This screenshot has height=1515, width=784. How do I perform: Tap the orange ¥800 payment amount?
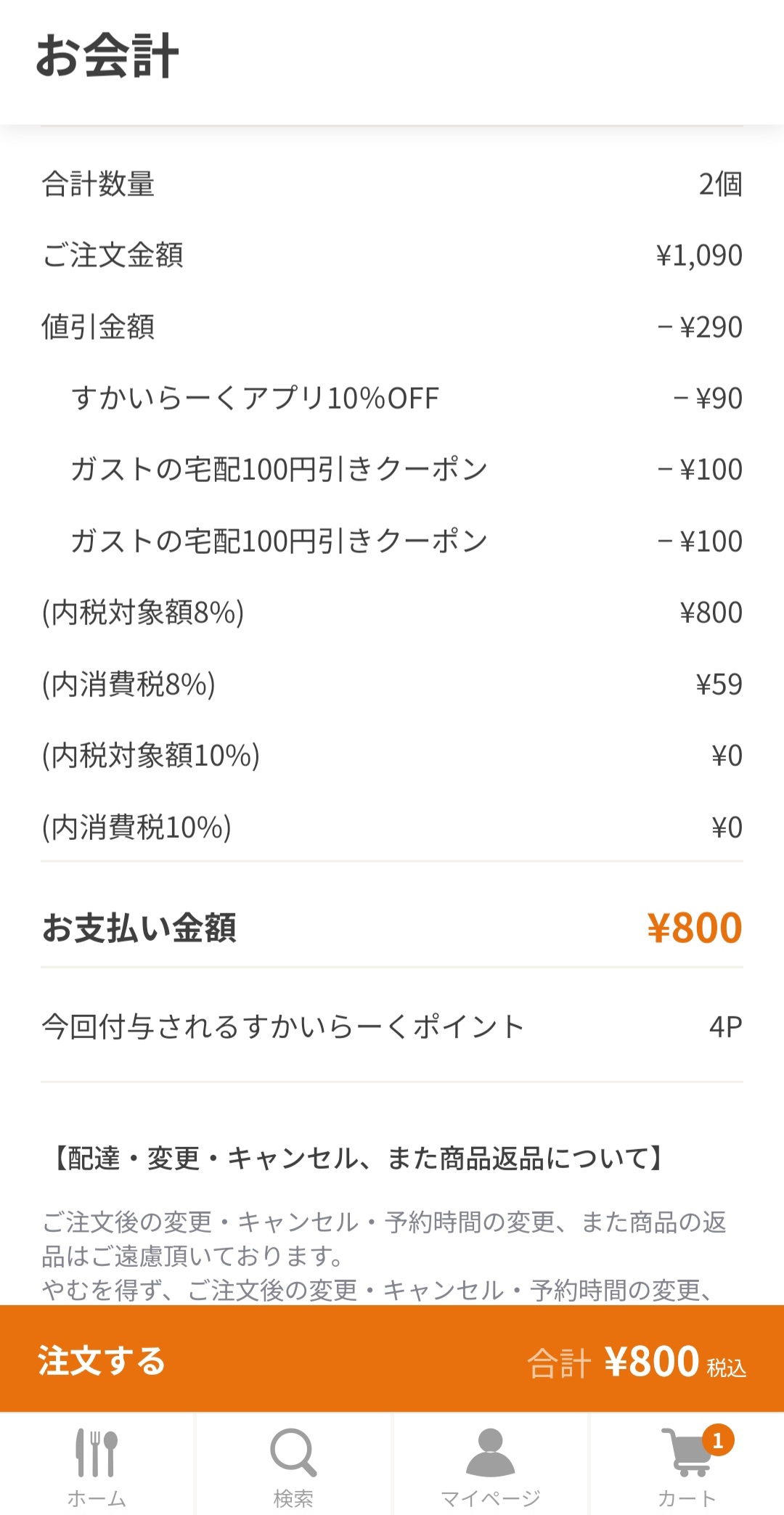(x=694, y=928)
